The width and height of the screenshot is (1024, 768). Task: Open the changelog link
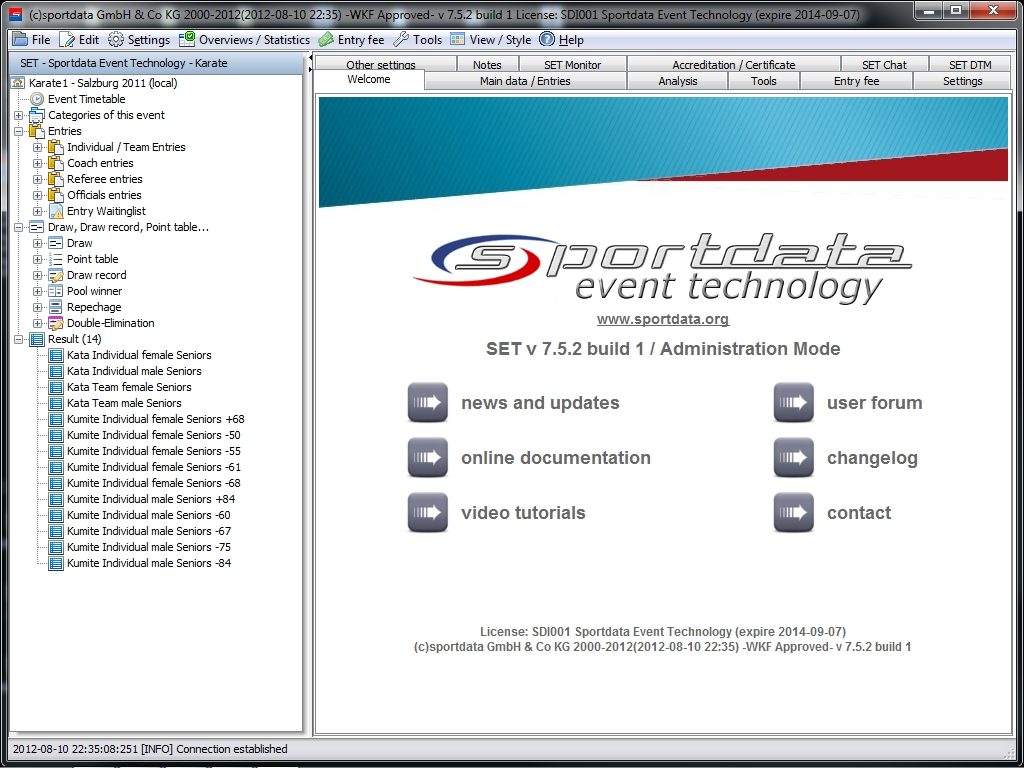point(872,458)
